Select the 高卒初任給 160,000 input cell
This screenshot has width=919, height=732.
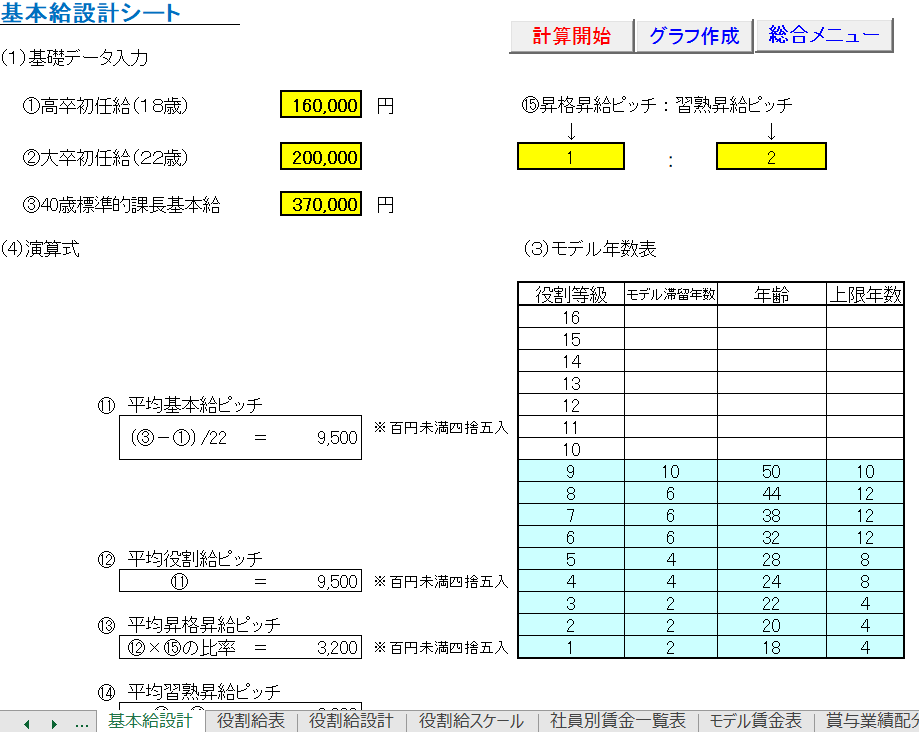click(x=321, y=105)
